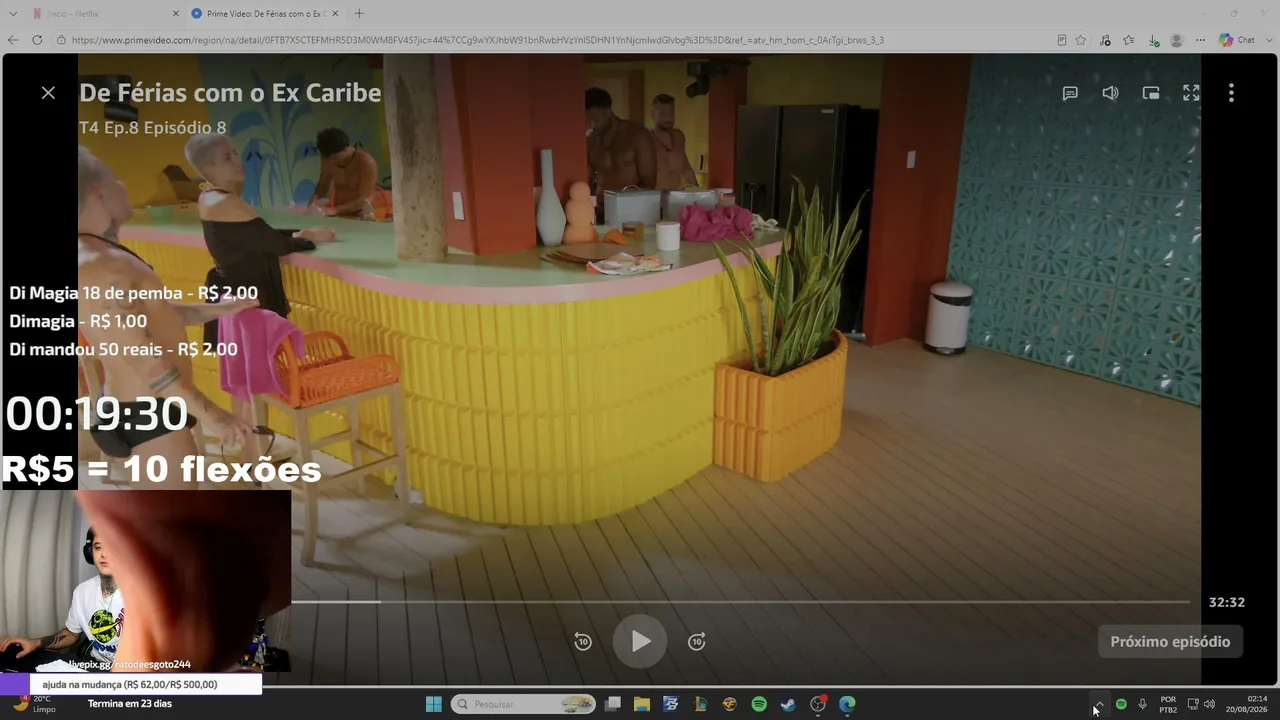Close the Prime Video tab
The width and height of the screenshot is (1280, 720).
334,13
